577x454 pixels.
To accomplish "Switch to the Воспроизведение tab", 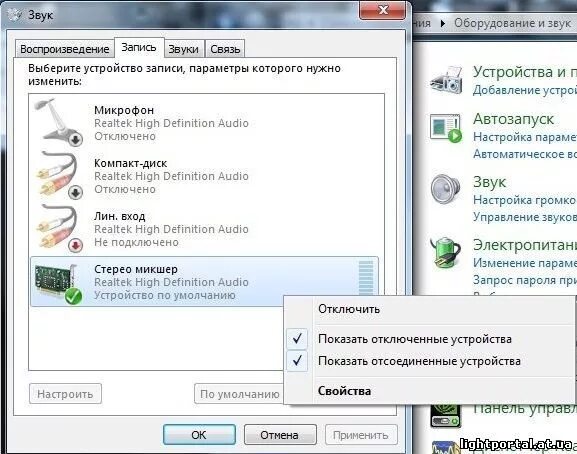I will (64, 49).
